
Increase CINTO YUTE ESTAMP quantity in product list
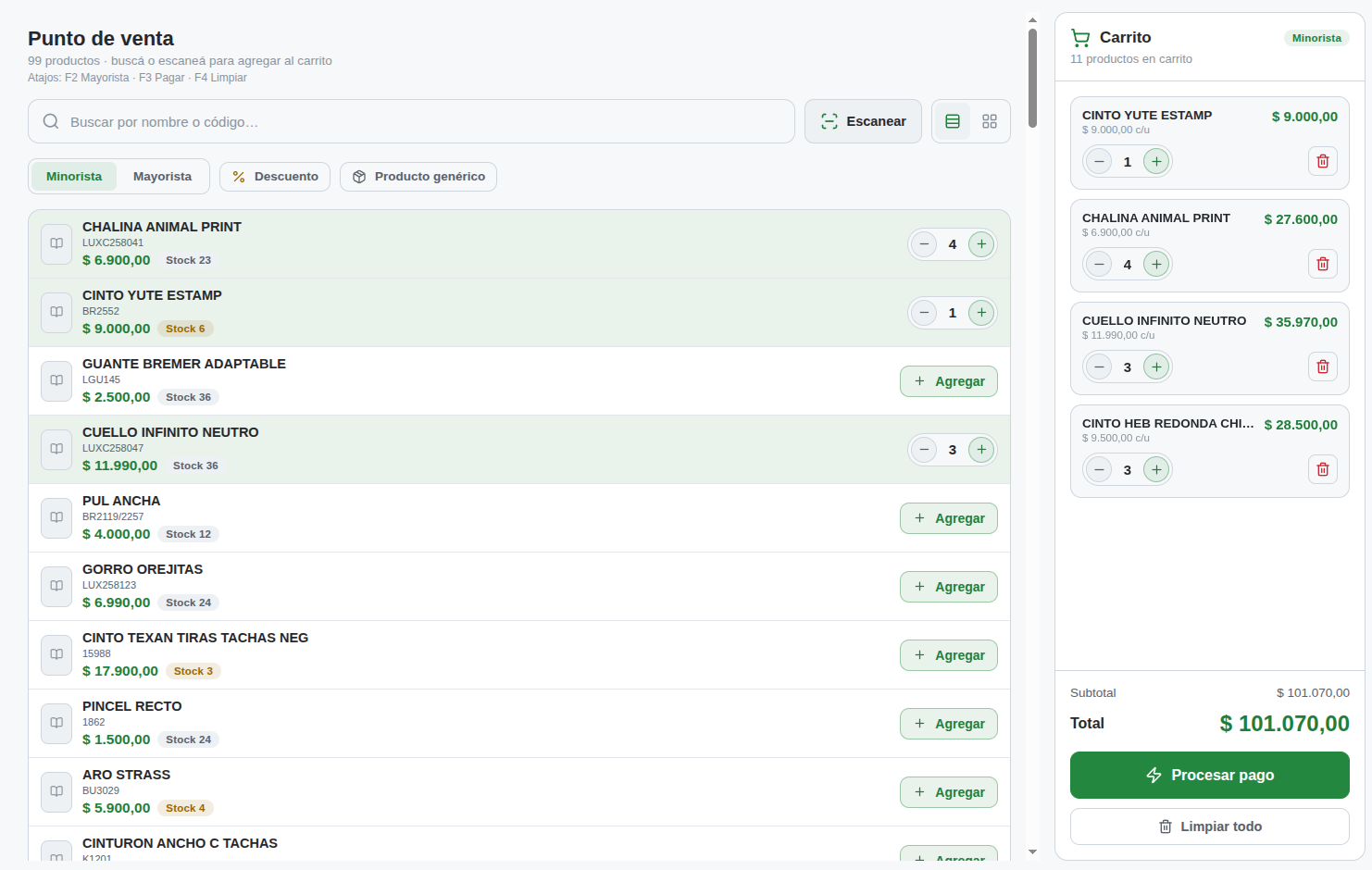981,313
